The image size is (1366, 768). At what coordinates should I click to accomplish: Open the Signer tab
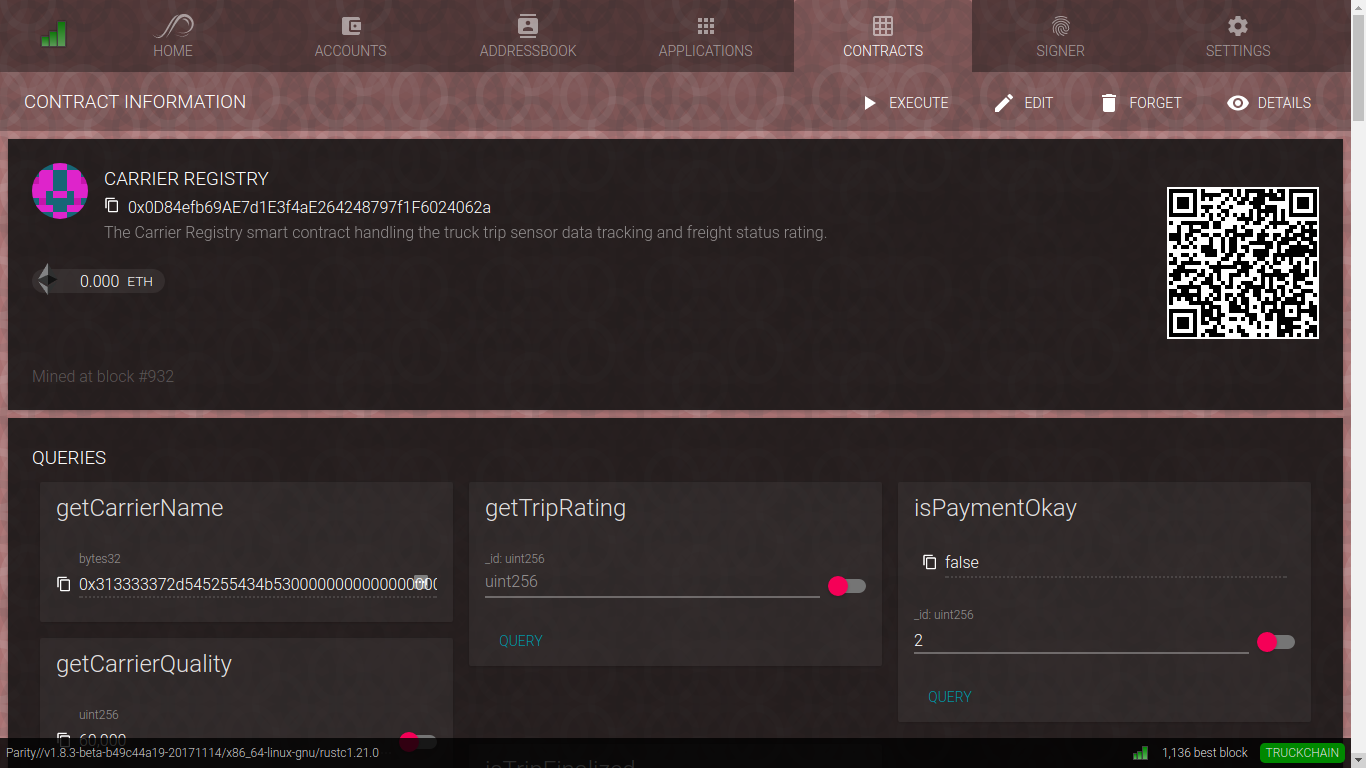1060,36
